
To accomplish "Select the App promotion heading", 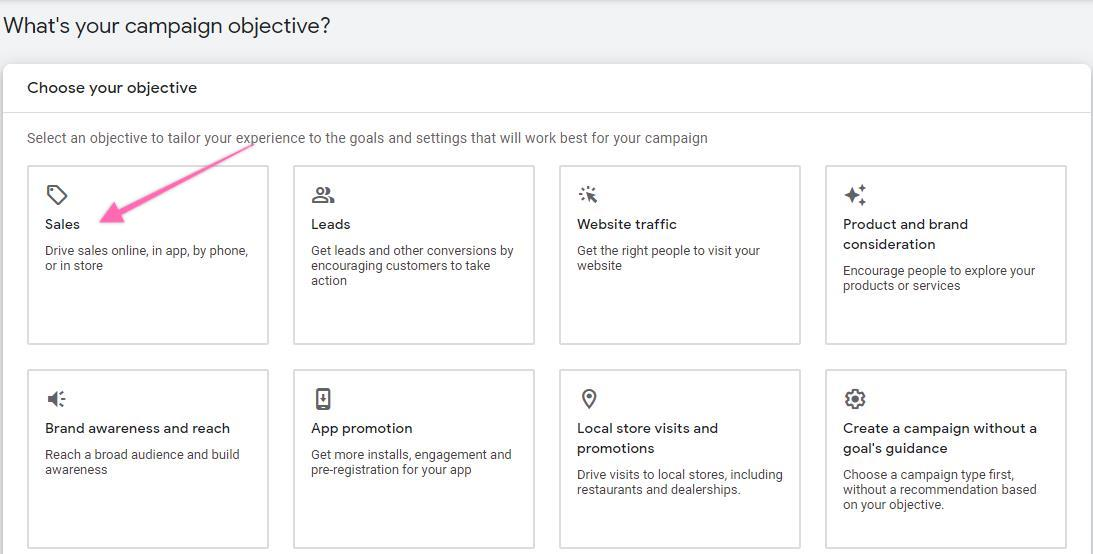I will tap(361, 428).
